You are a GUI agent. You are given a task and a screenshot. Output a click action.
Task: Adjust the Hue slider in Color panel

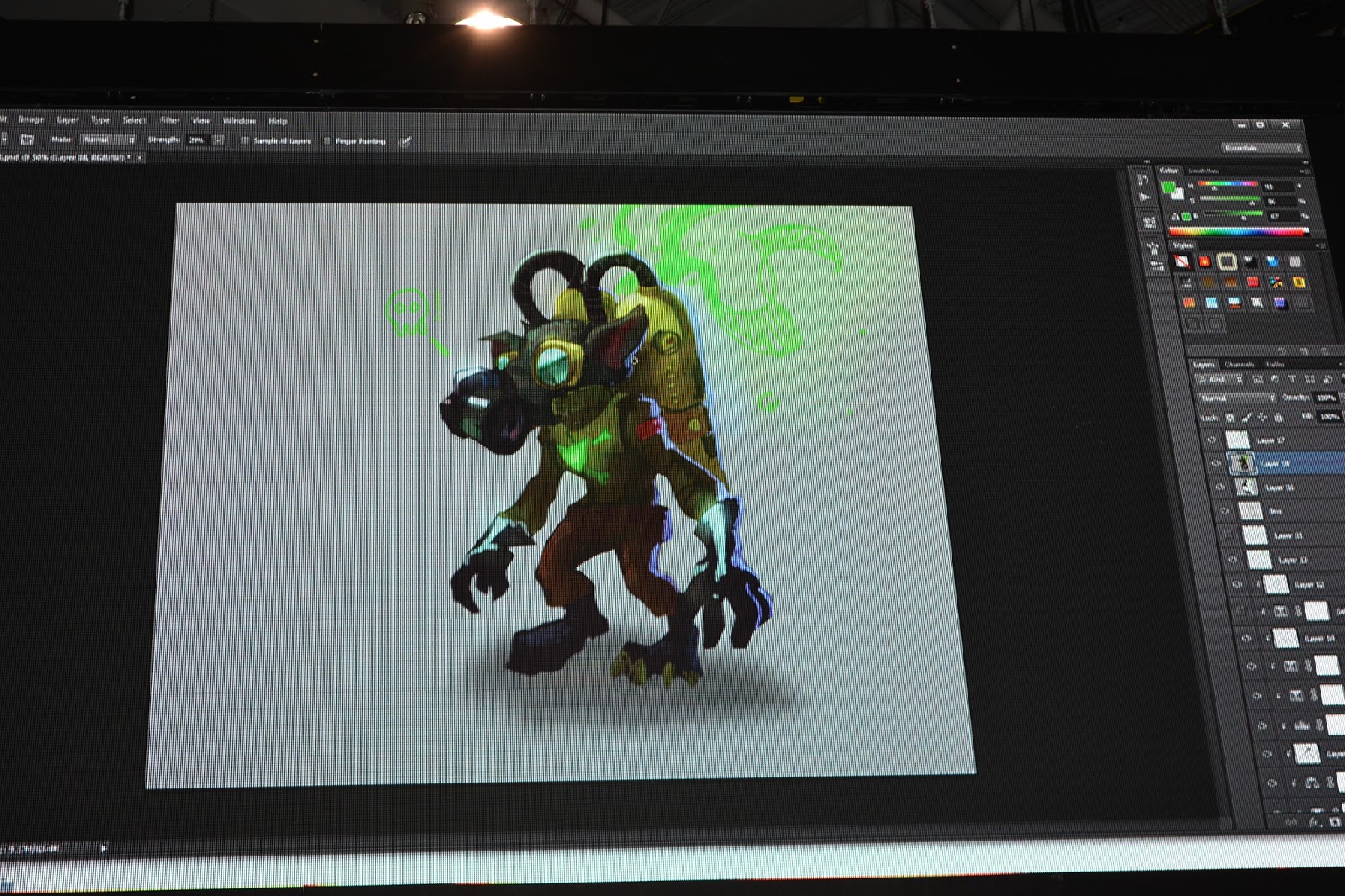click(x=1227, y=184)
